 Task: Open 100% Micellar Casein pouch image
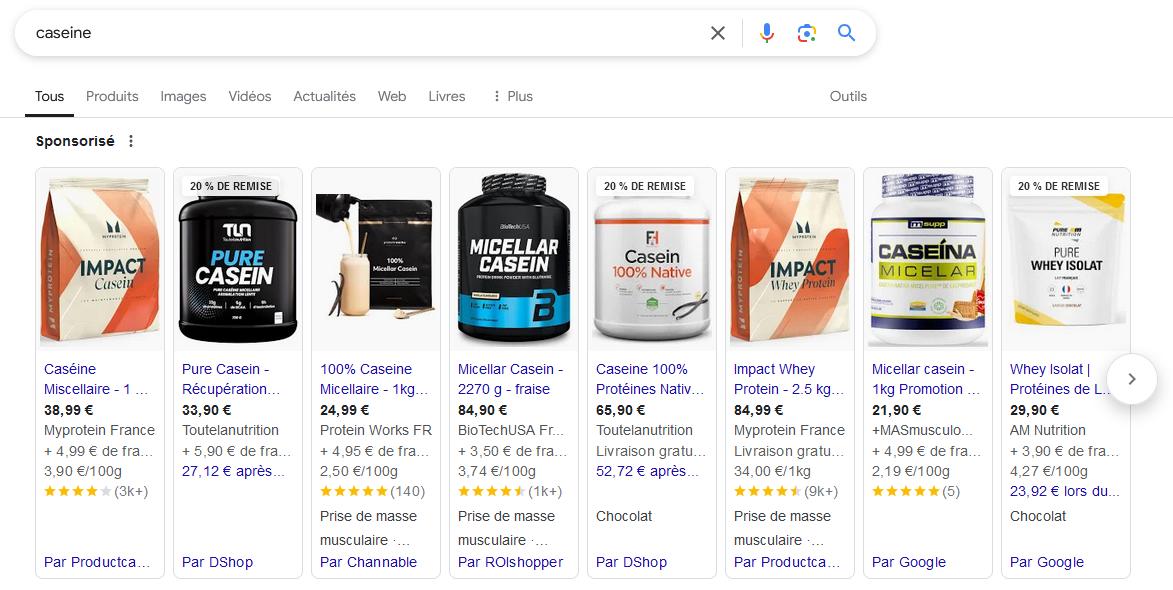376,259
